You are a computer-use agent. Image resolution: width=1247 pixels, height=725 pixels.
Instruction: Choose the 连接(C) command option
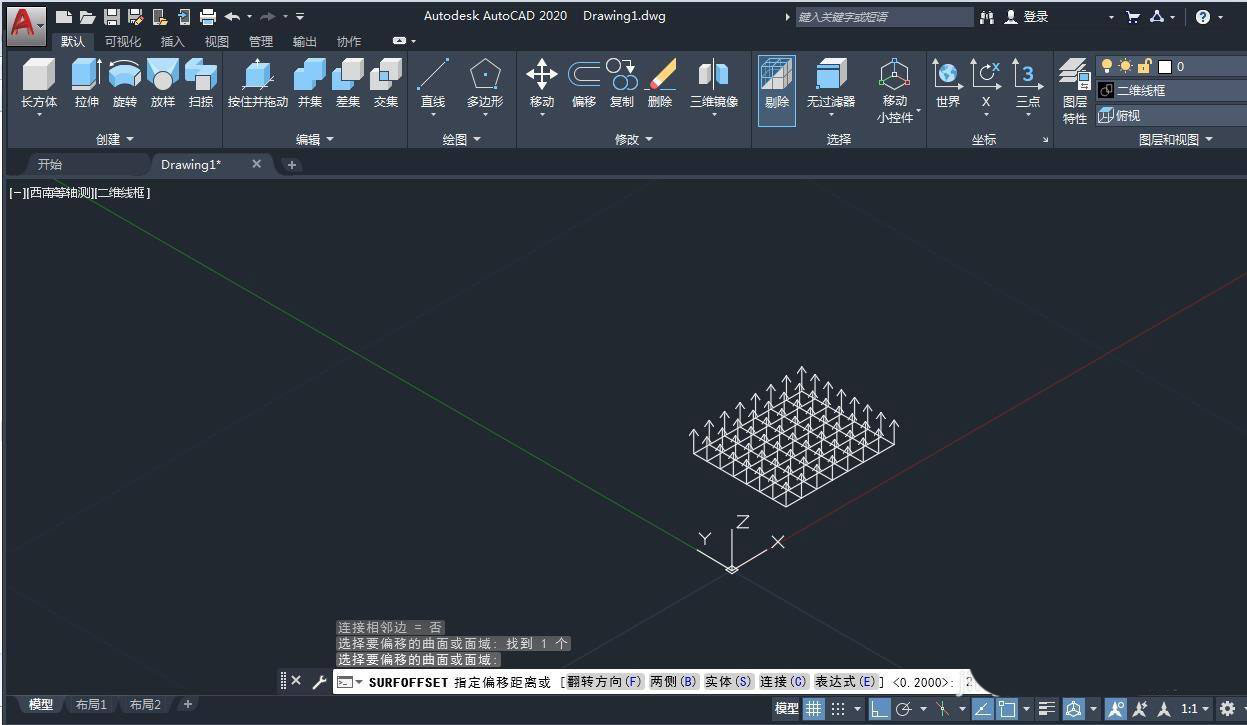[783, 681]
